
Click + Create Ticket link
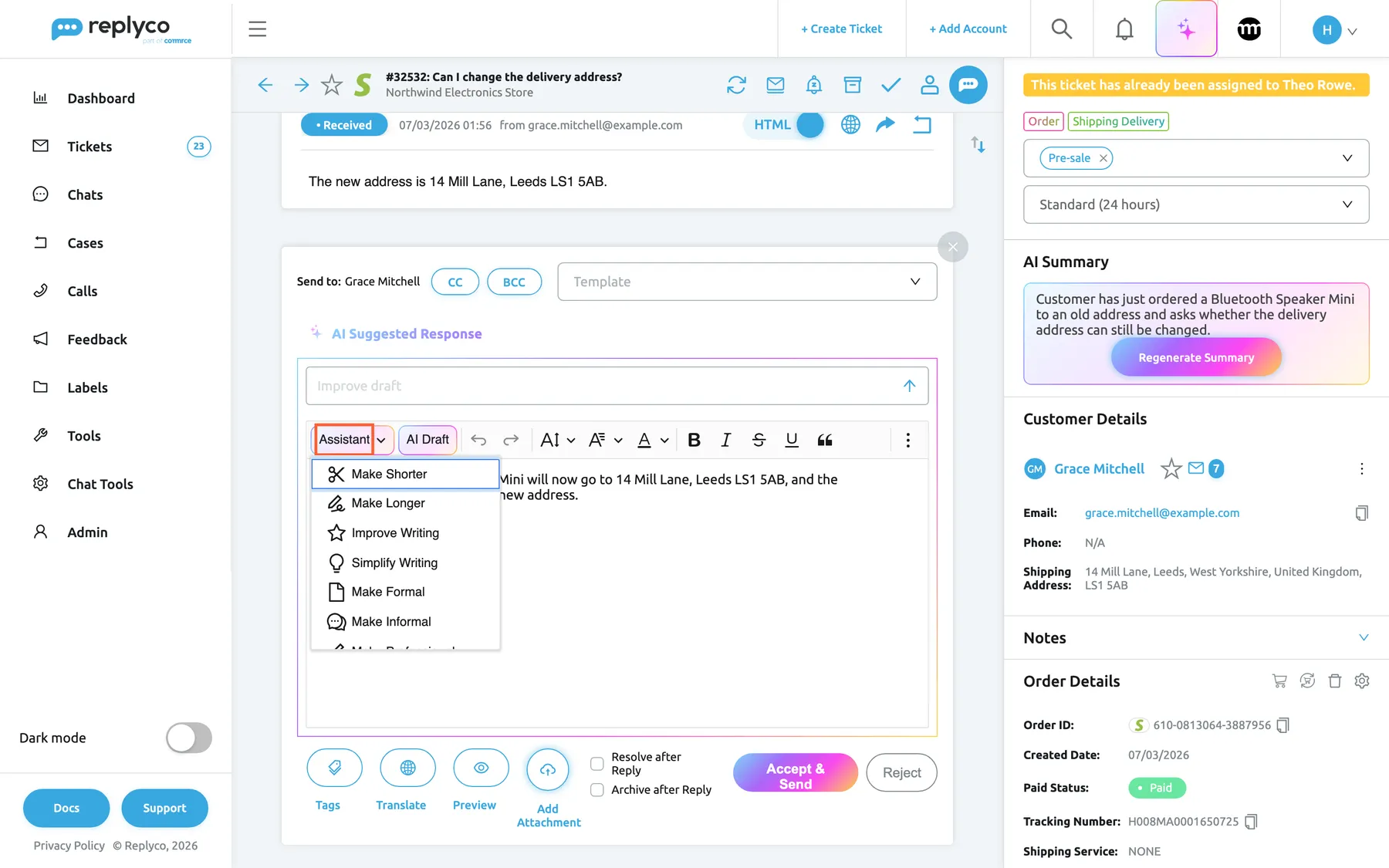coord(841,29)
